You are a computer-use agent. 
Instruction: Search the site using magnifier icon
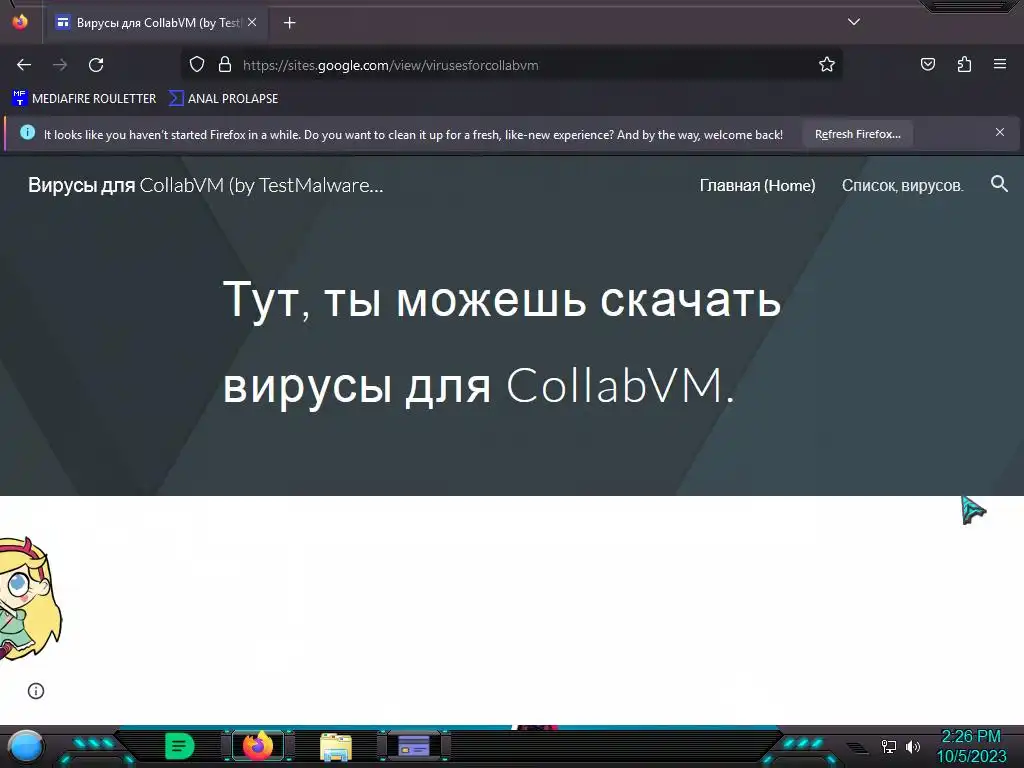[999, 184]
